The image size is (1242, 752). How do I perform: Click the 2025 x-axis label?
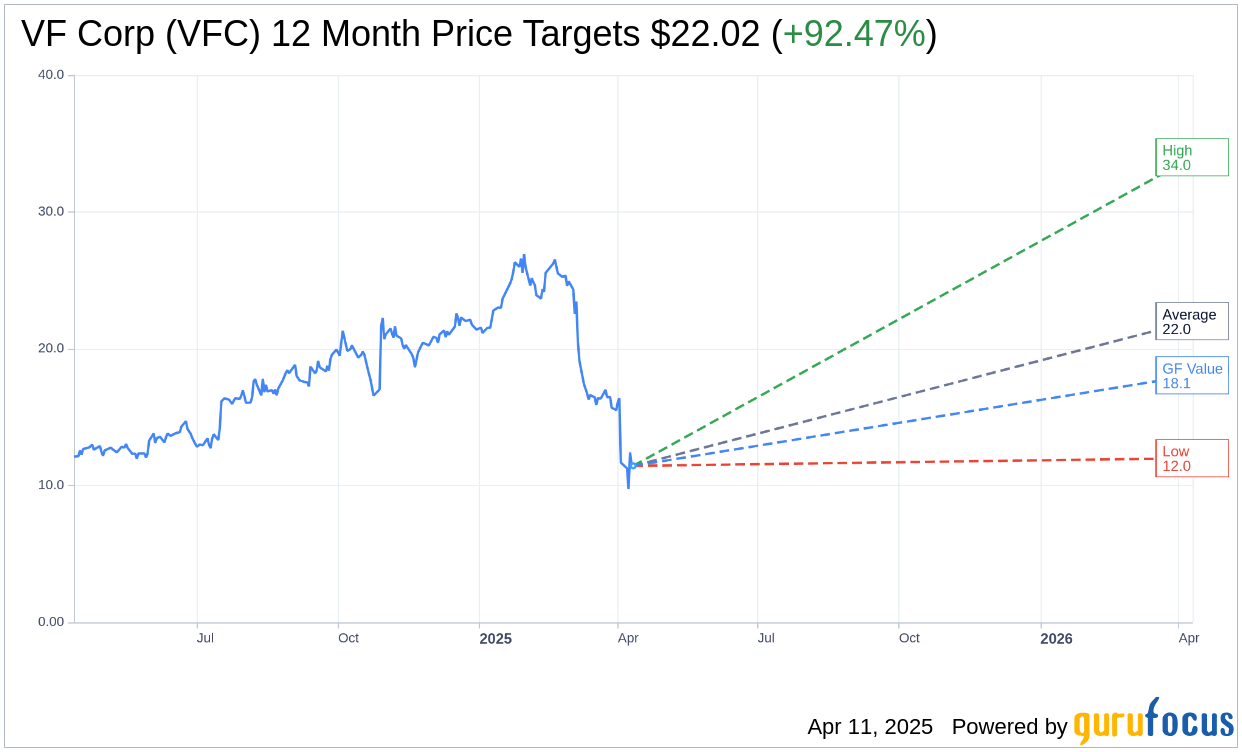pyautogui.click(x=495, y=638)
